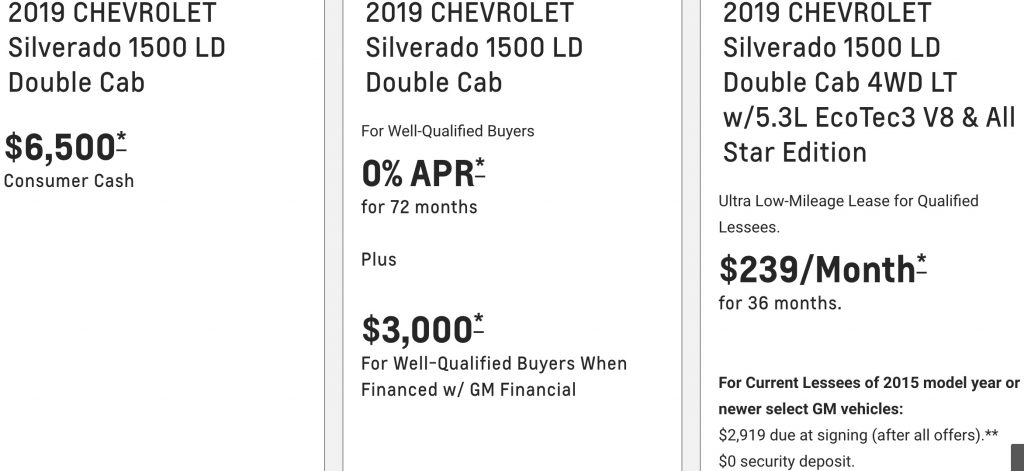Open the middle Silverado 1500 LD Double Cab title
Viewport: 1024px width, 471px height.
(473, 48)
